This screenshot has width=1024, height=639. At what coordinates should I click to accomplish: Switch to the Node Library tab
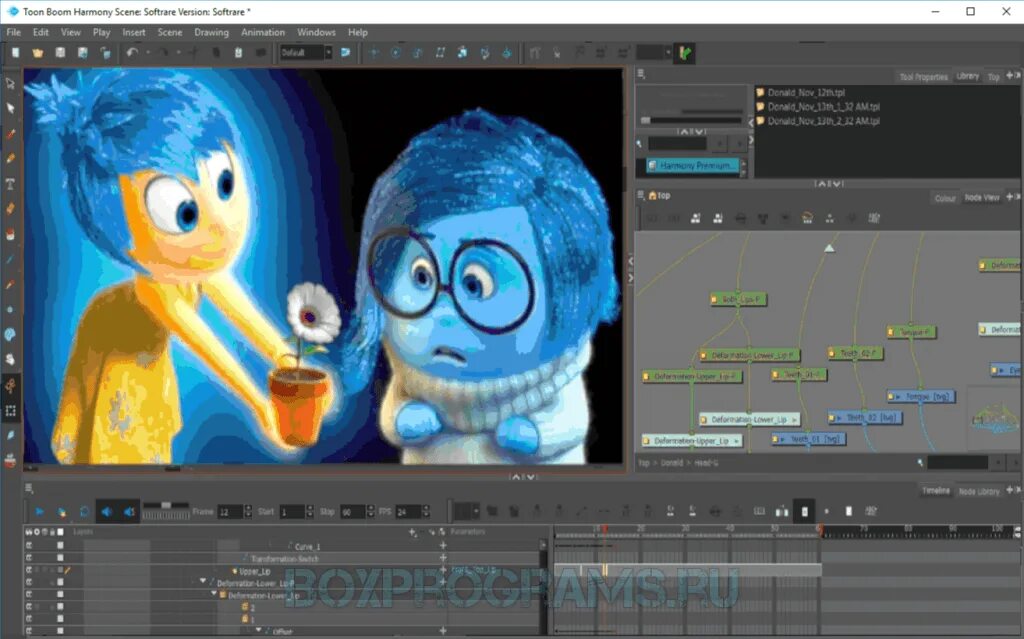click(x=979, y=491)
